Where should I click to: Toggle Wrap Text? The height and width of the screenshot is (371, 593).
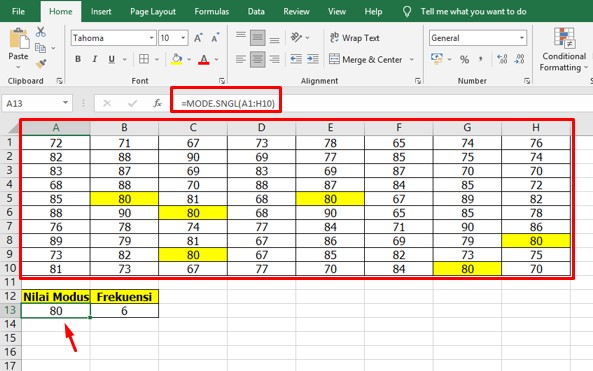coord(354,38)
